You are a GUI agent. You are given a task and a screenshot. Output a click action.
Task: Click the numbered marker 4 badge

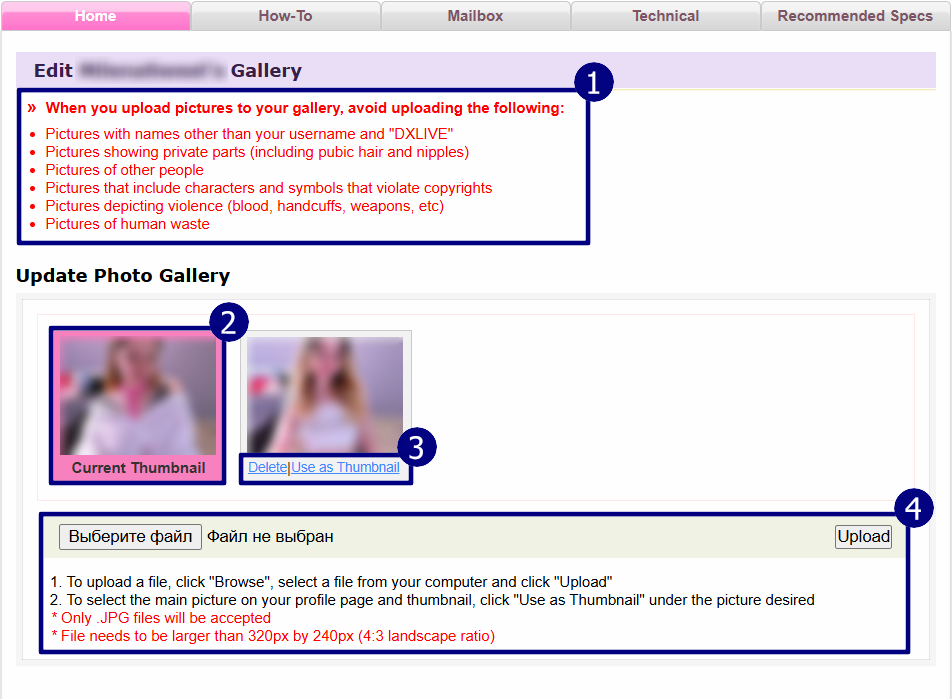[913, 509]
